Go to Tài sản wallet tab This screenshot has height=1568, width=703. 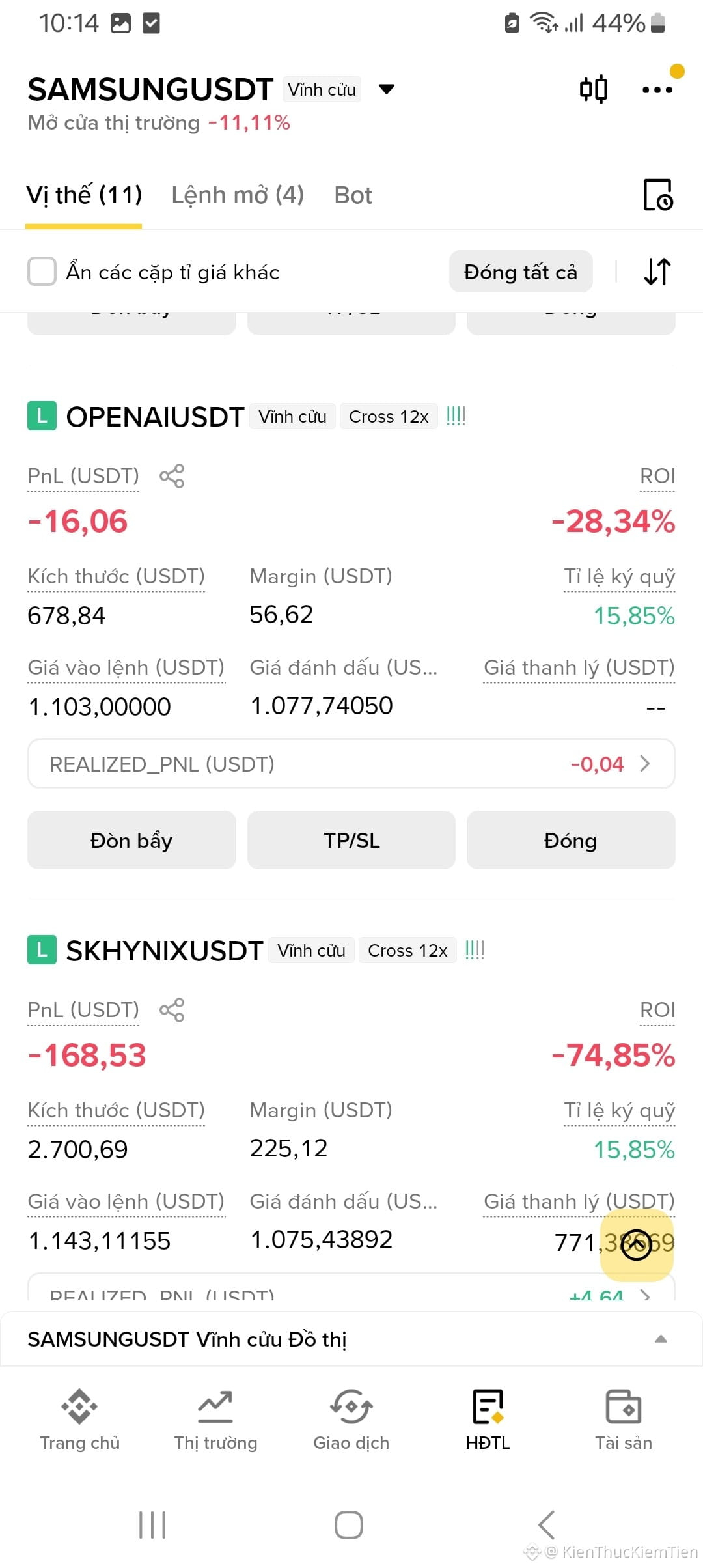click(624, 1419)
